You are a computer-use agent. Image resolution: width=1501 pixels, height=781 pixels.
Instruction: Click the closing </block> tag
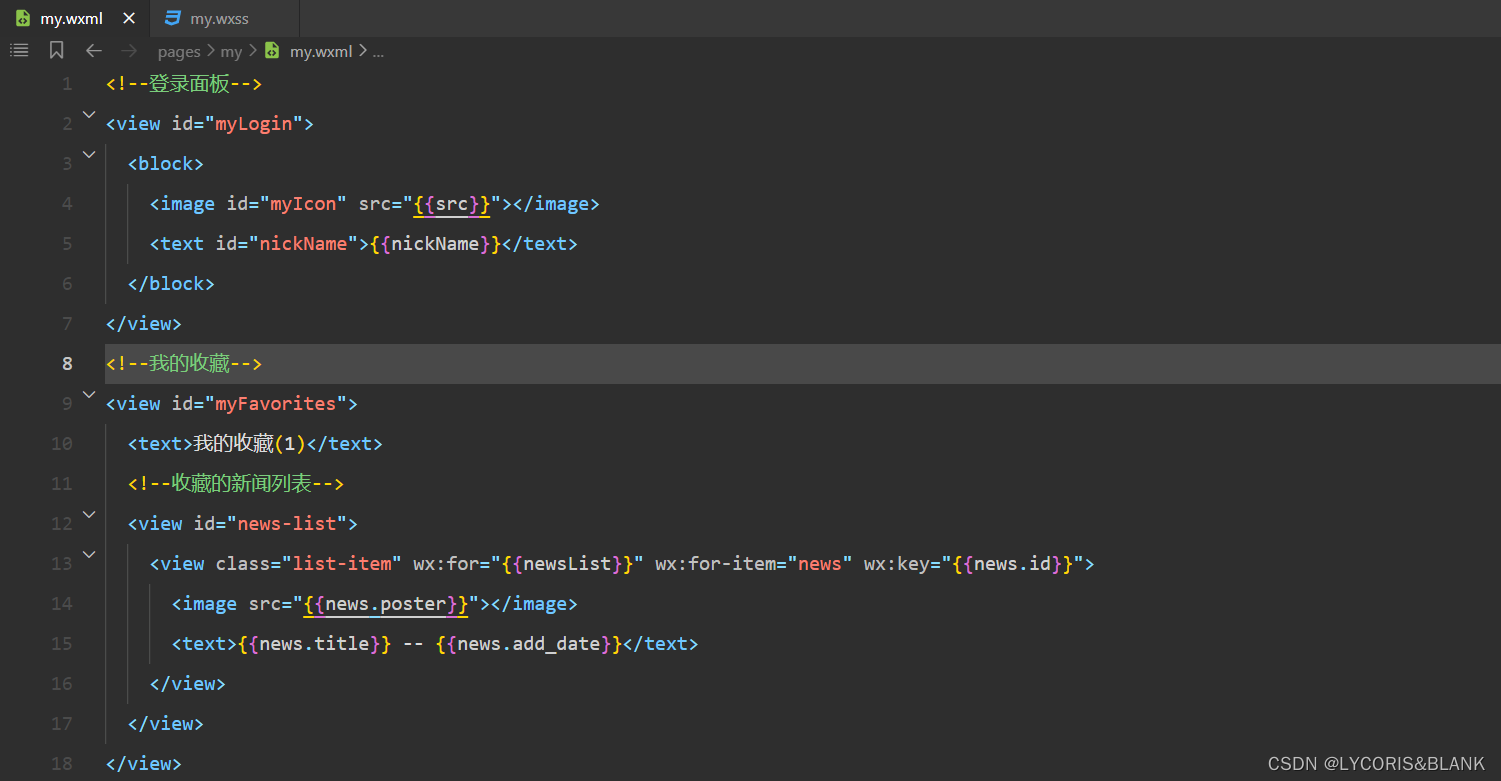(x=171, y=284)
